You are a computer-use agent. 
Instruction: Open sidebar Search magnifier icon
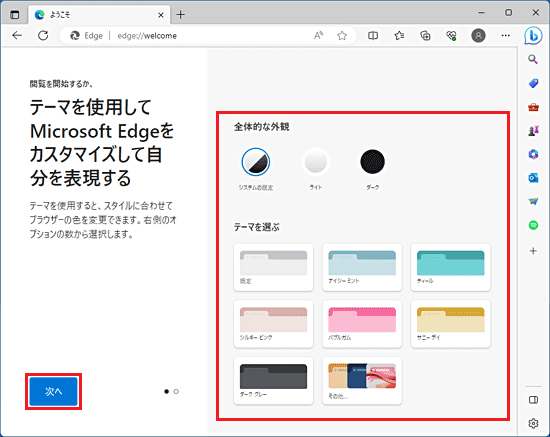pos(533,59)
